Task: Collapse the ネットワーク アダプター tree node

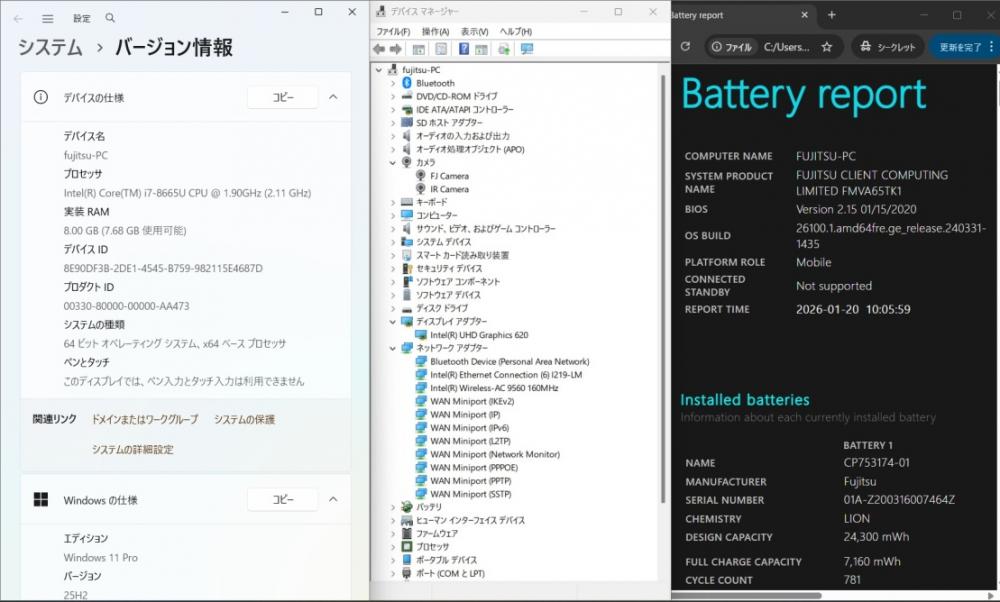Action: coord(393,348)
